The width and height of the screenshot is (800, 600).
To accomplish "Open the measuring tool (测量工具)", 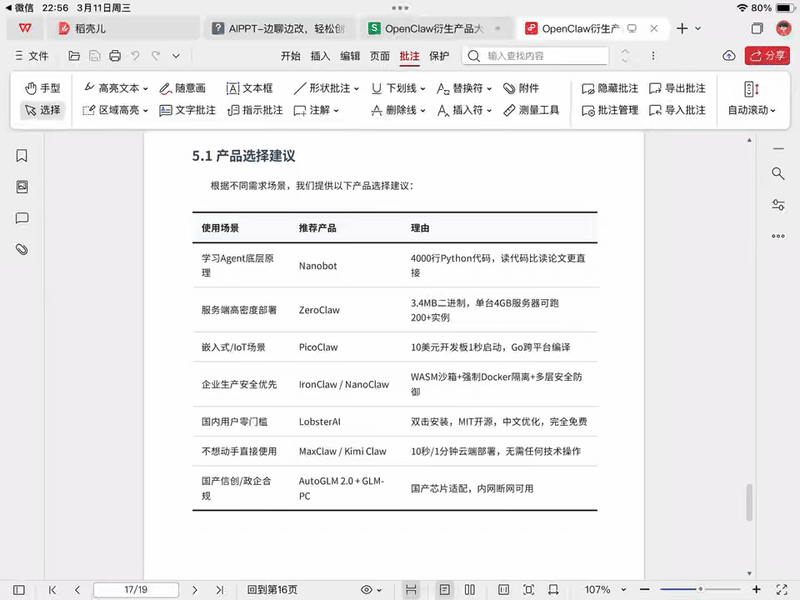I will (531, 110).
